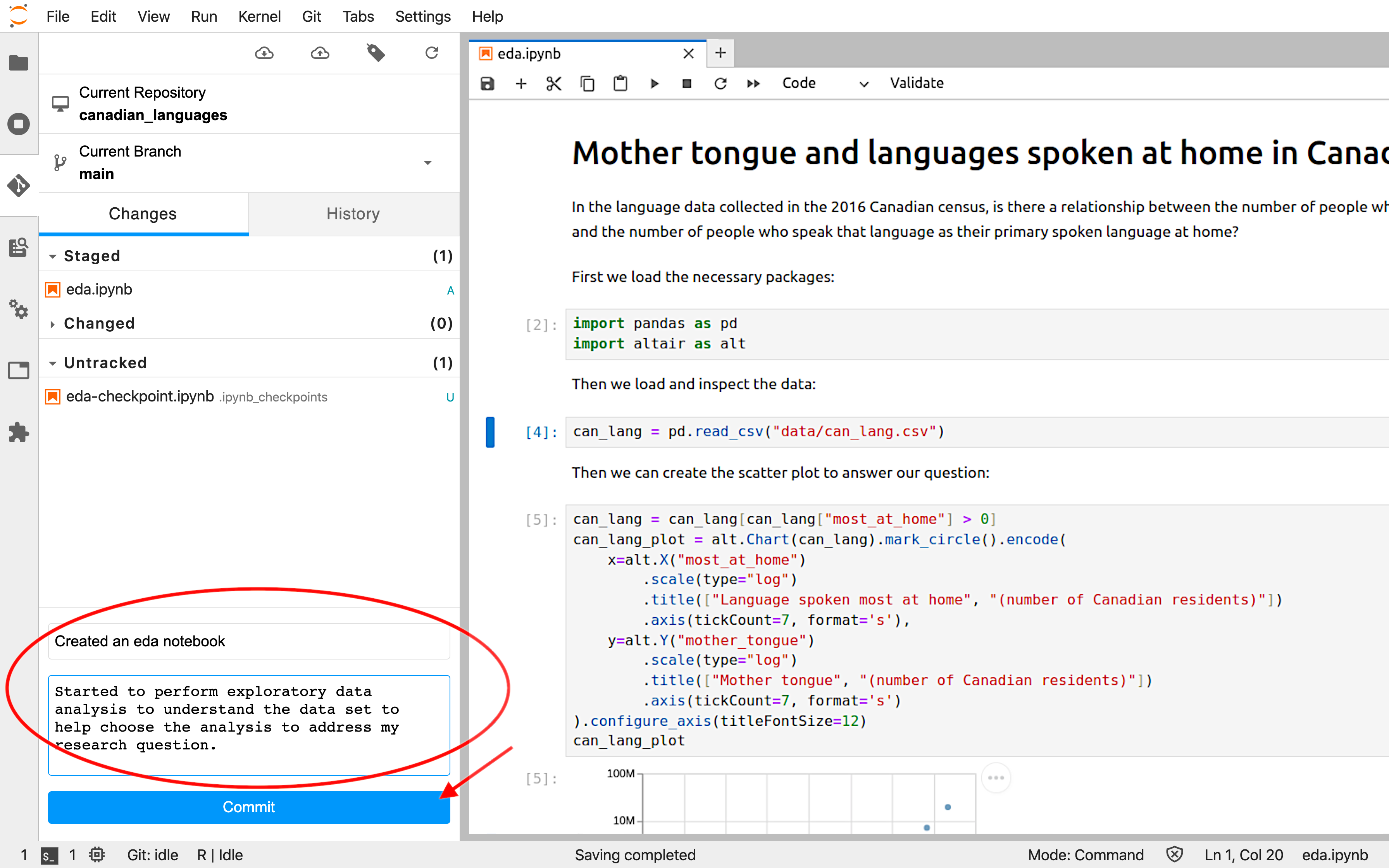Image resolution: width=1389 pixels, height=868 pixels.
Task: Restart kernel and run all cells
Action: (753, 84)
